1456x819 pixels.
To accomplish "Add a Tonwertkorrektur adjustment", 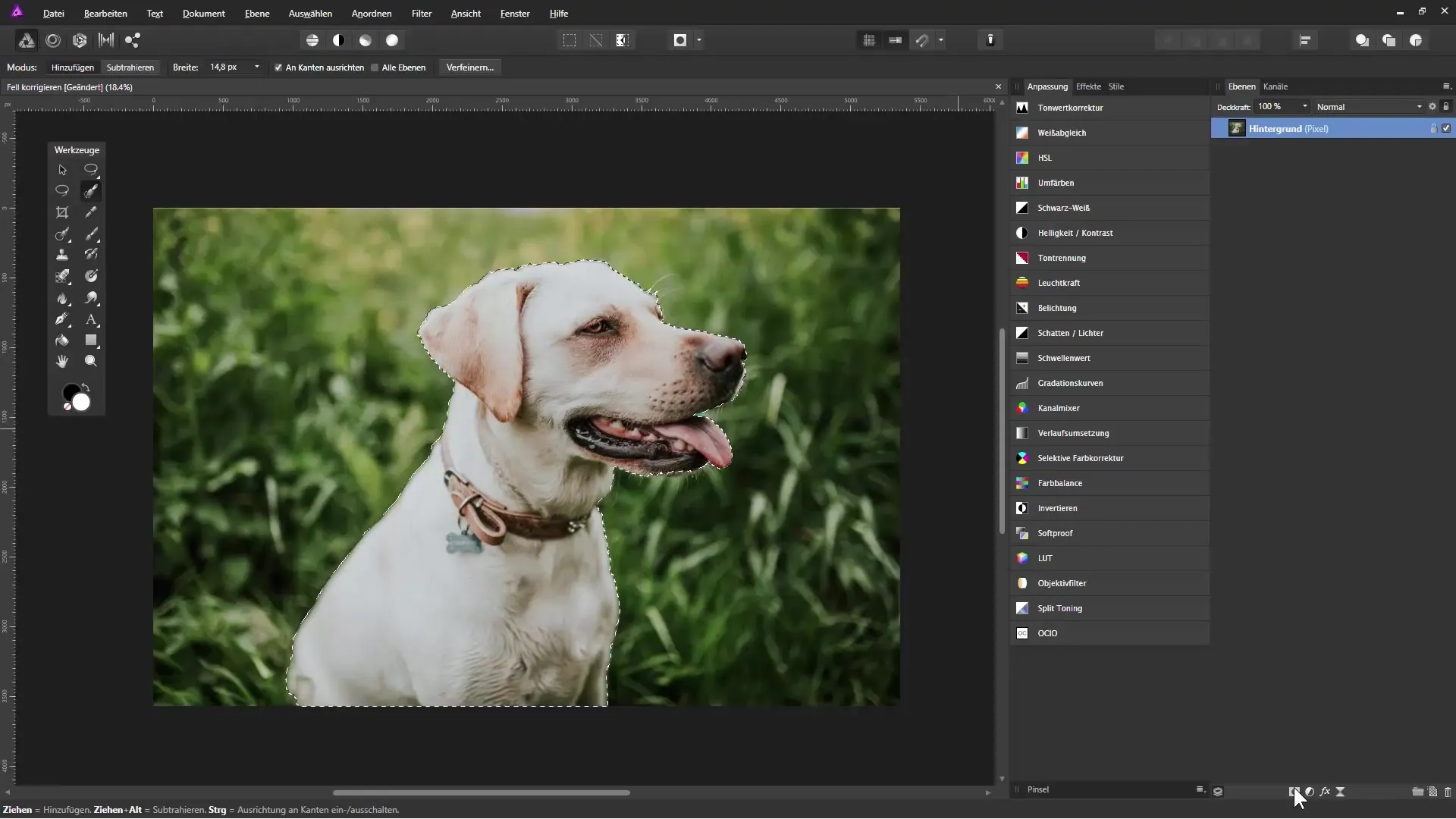I will 1109,108.
